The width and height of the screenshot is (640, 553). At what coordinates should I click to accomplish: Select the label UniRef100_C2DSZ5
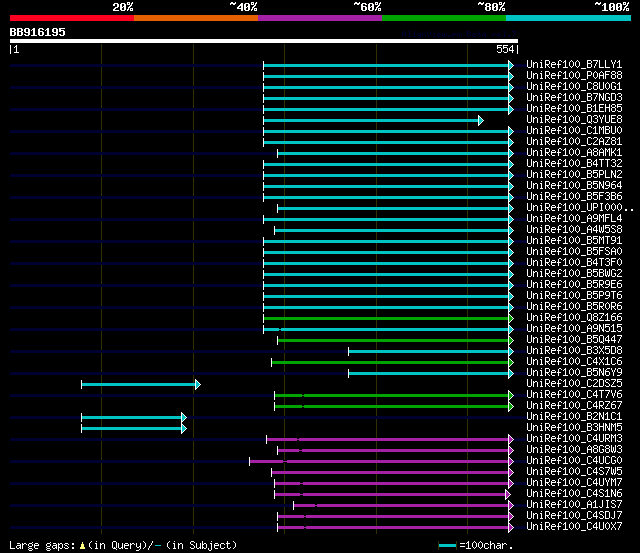coord(574,384)
